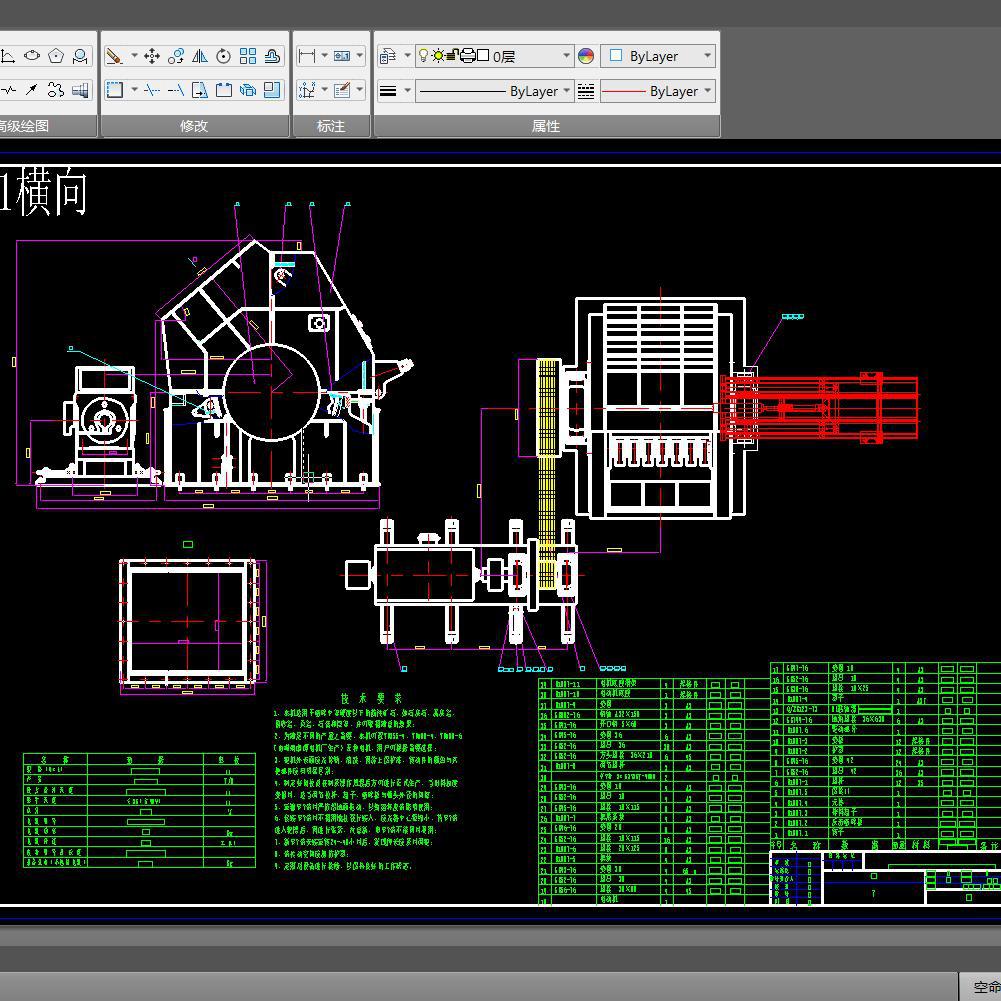Click the linetype icon with dashed lines
The width and height of the screenshot is (1001, 1001).
[x=585, y=91]
